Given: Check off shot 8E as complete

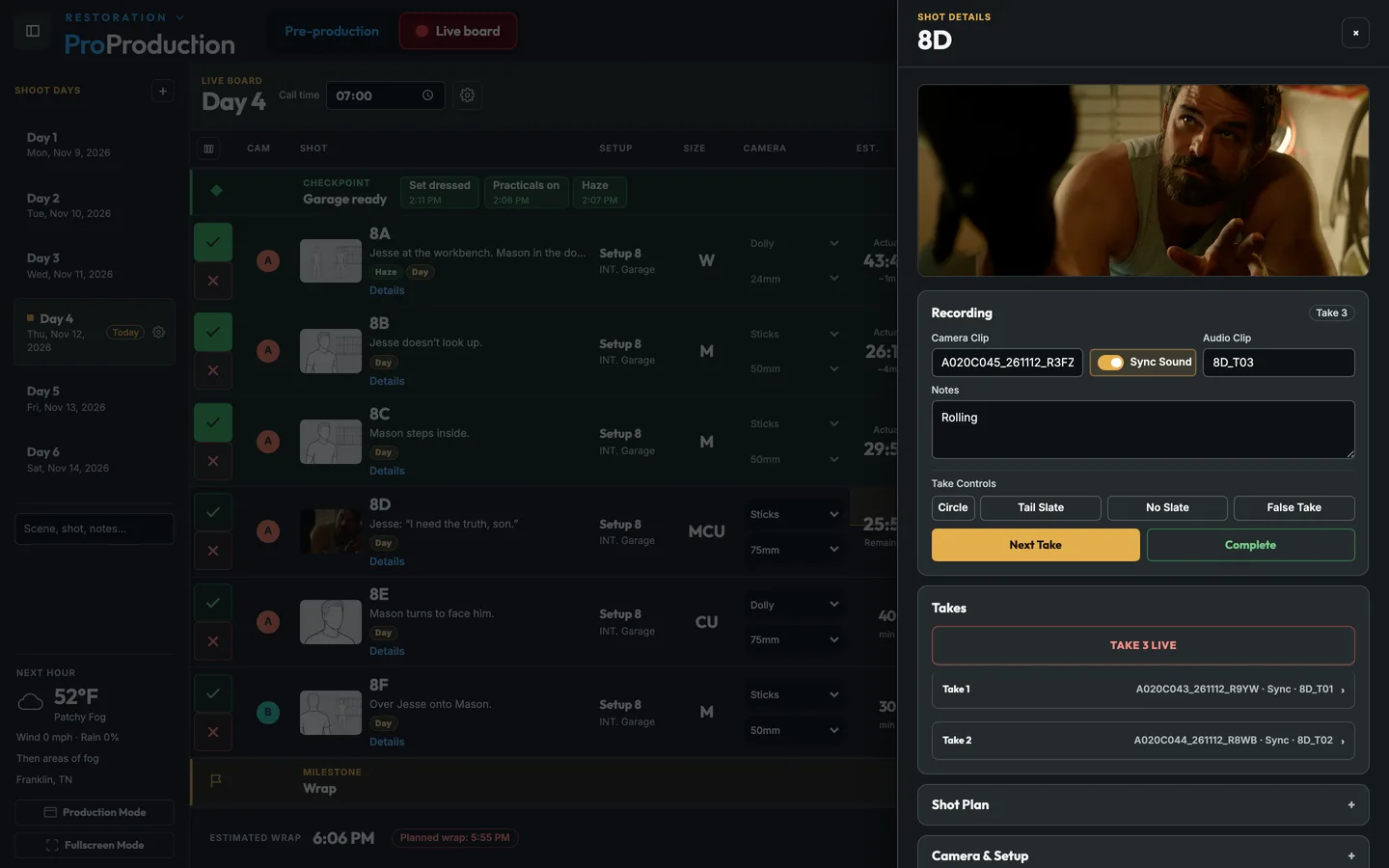Looking at the screenshot, I should (213, 603).
